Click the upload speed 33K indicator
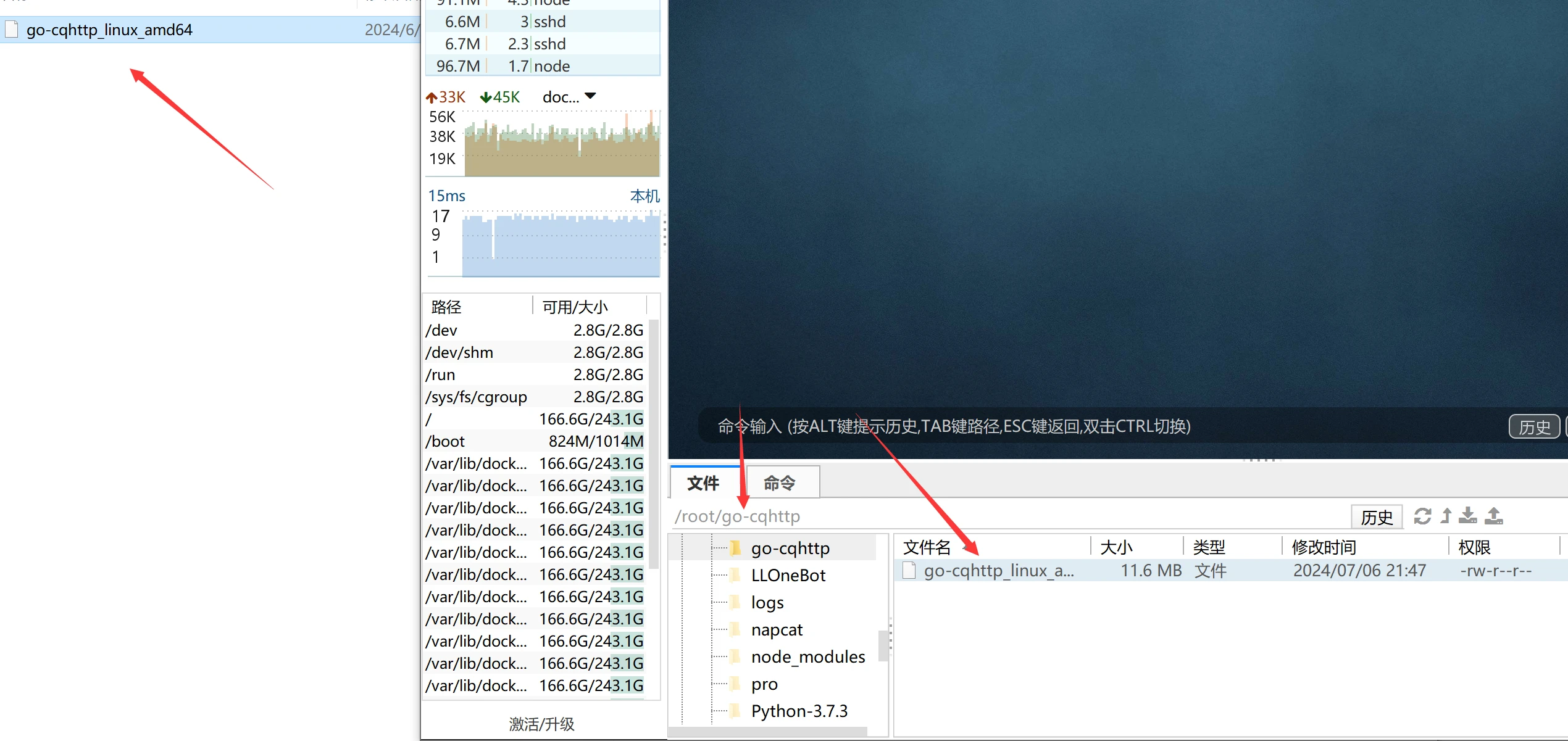 446,97
